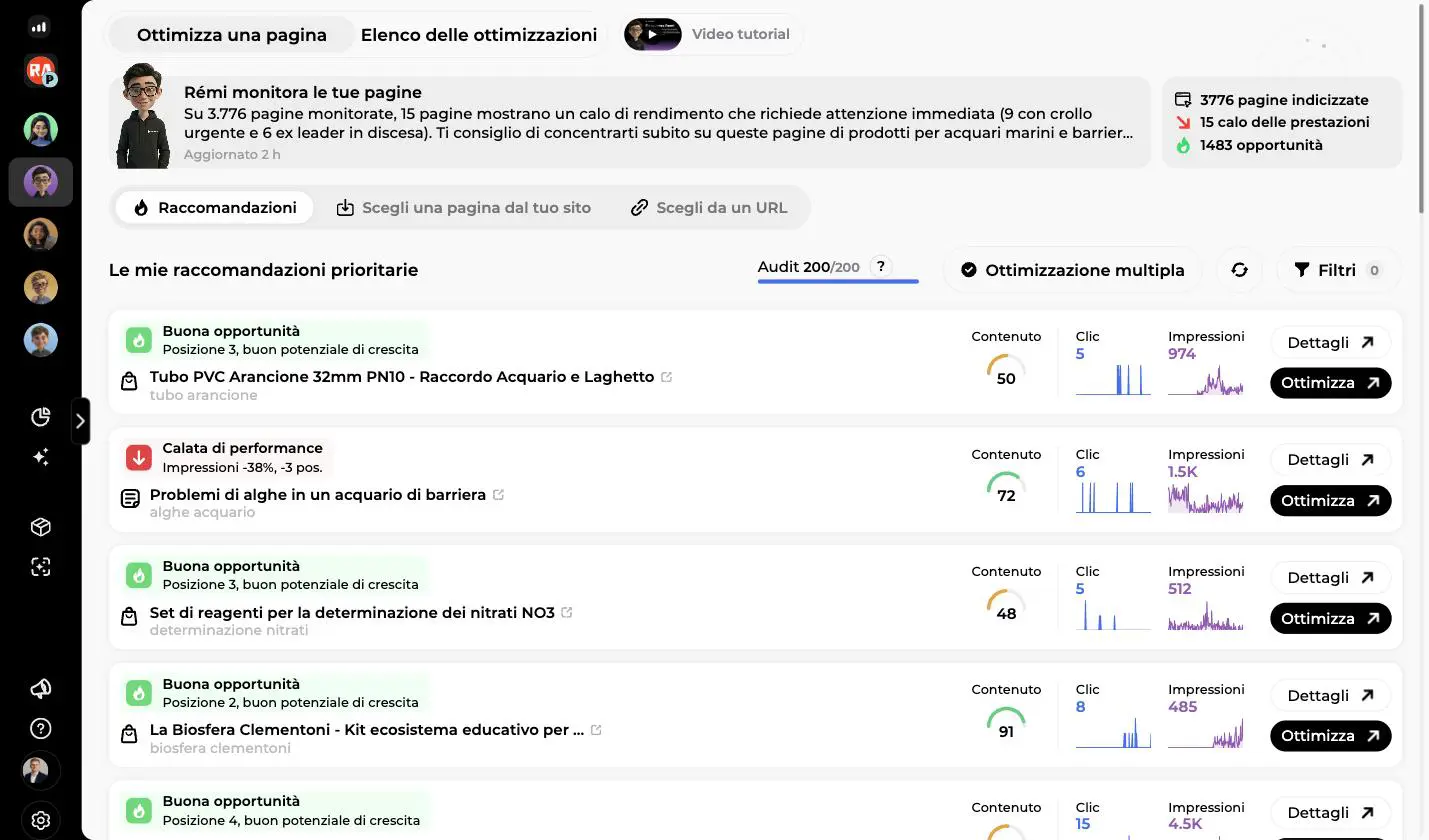1429x840 pixels.
Task: Select Scegli una pagina dal tuo sito tab
Action: pos(463,208)
